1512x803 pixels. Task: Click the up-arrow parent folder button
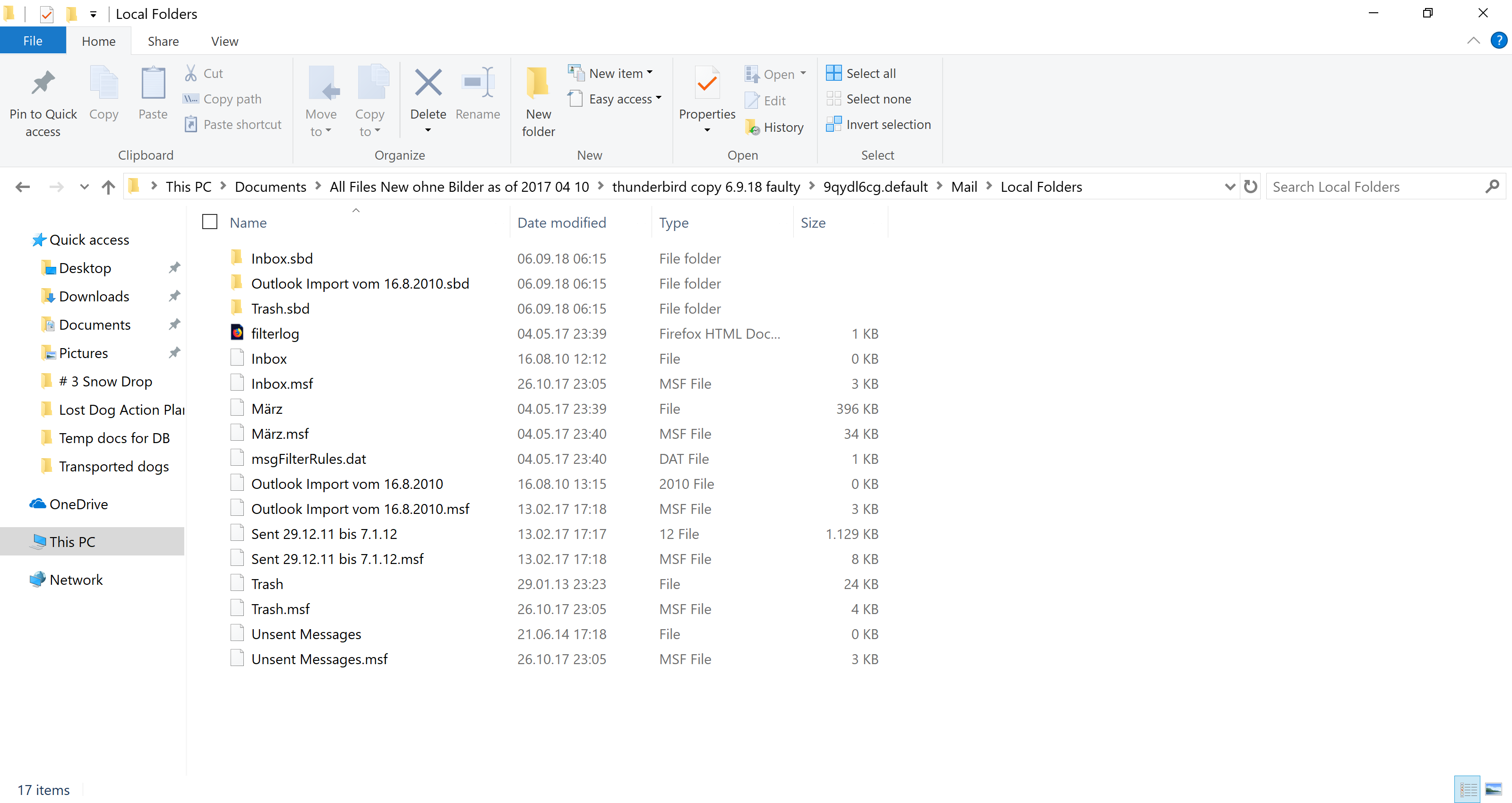click(x=109, y=187)
